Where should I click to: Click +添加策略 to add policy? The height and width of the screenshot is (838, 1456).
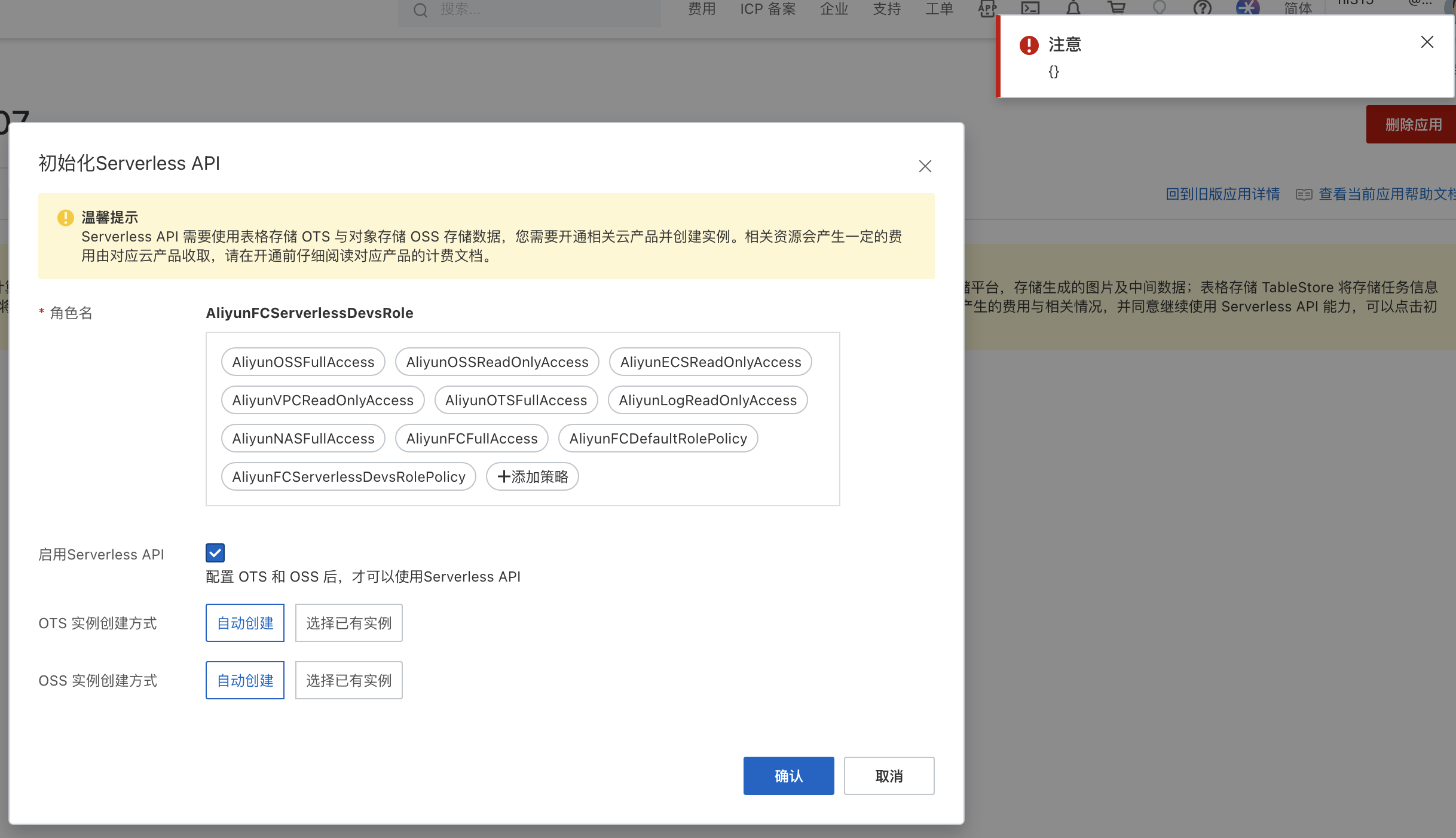coord(532,476)
